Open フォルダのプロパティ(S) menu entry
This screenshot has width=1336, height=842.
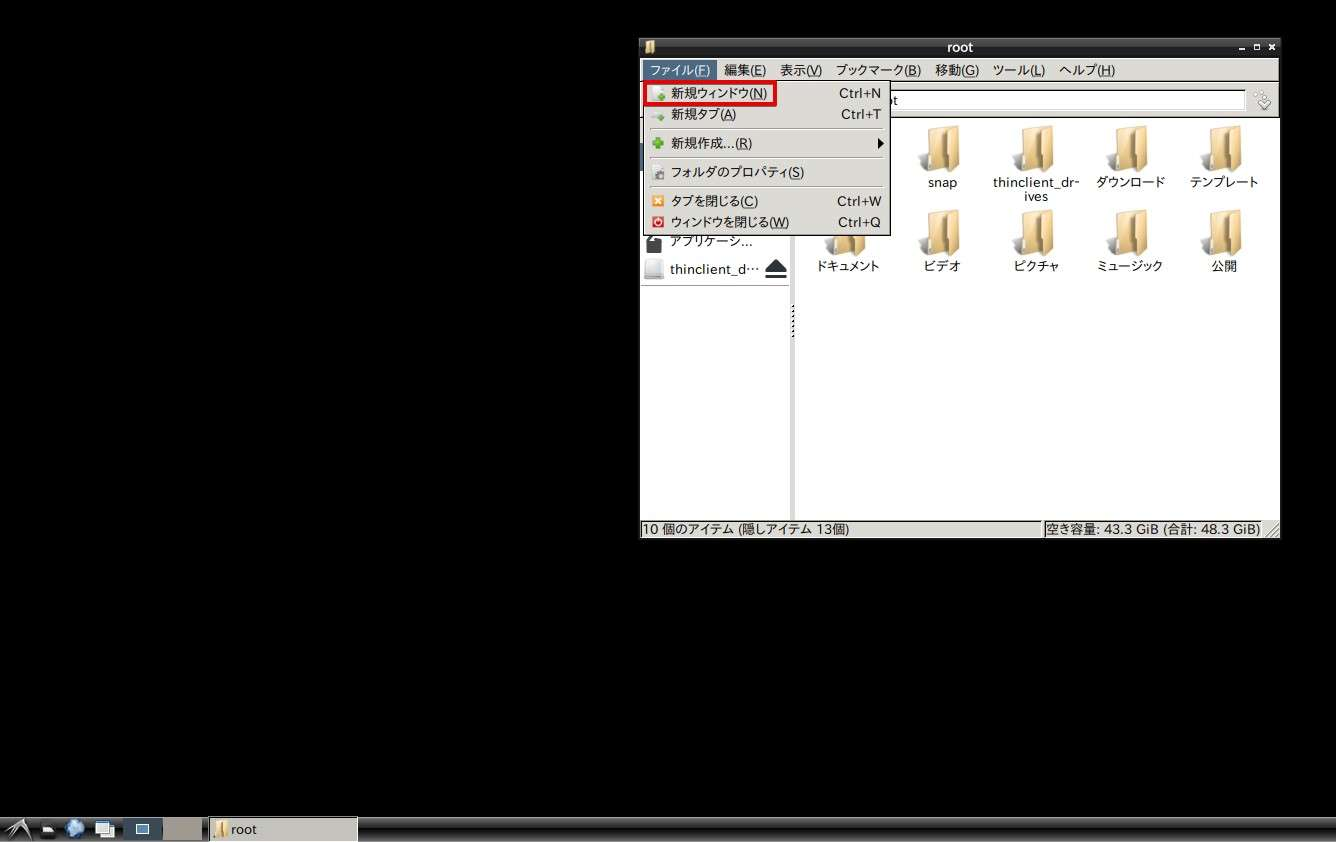(x=766, y=172)
